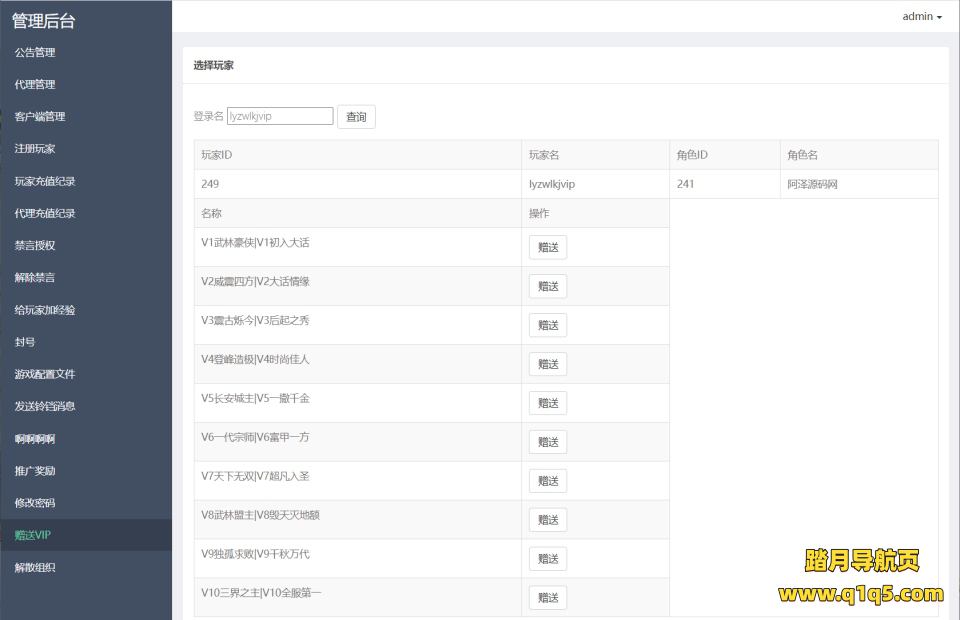This screenshot has width=960, height=620.
Task: Open 公告管理 in sidebar
Action: click(35, 52)
